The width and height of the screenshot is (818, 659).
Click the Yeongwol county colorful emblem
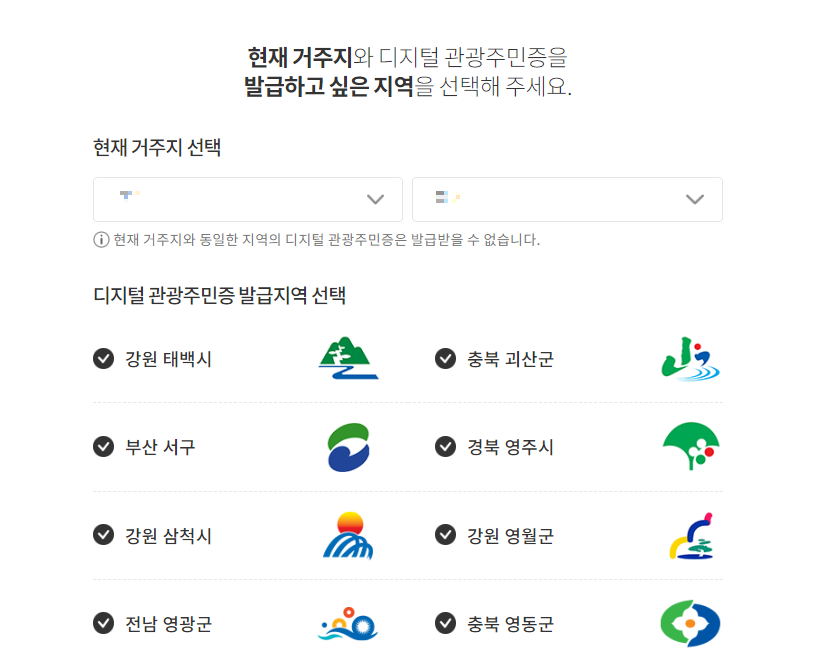[x=692, y=536]
